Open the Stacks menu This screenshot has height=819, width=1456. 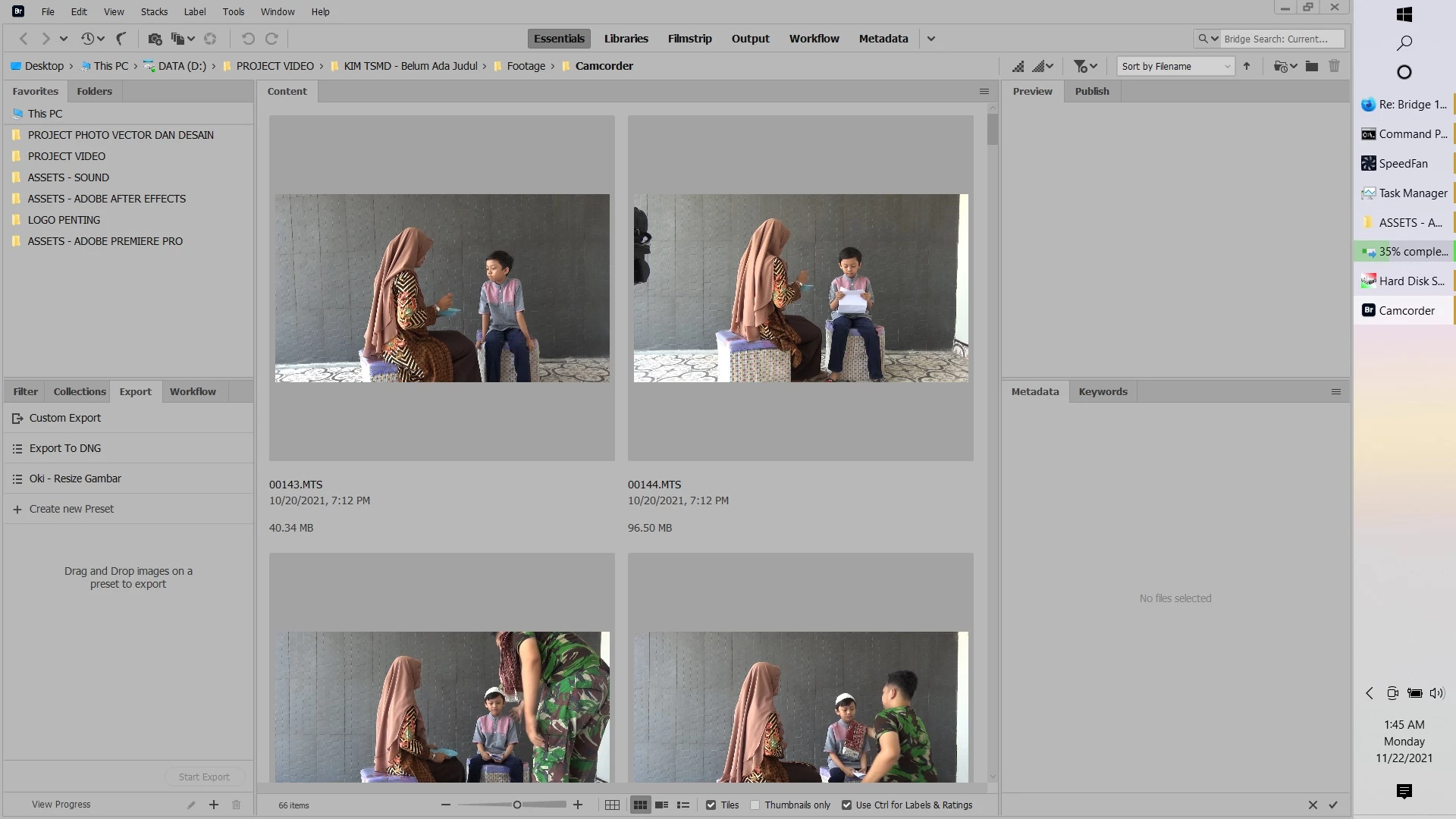pyautogui.click(x=154, y=11)
